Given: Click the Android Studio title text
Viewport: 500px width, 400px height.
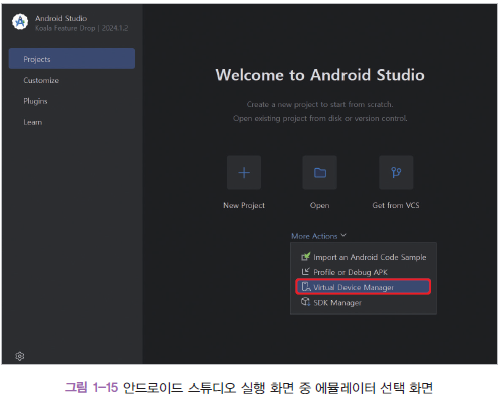Looking at the screenshot, I should click(61, 18).
